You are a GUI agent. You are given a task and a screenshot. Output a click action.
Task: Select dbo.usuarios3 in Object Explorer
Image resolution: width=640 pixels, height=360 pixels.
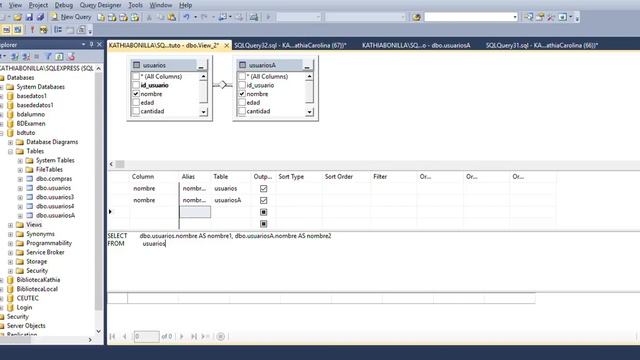click(x=55, y=197)
